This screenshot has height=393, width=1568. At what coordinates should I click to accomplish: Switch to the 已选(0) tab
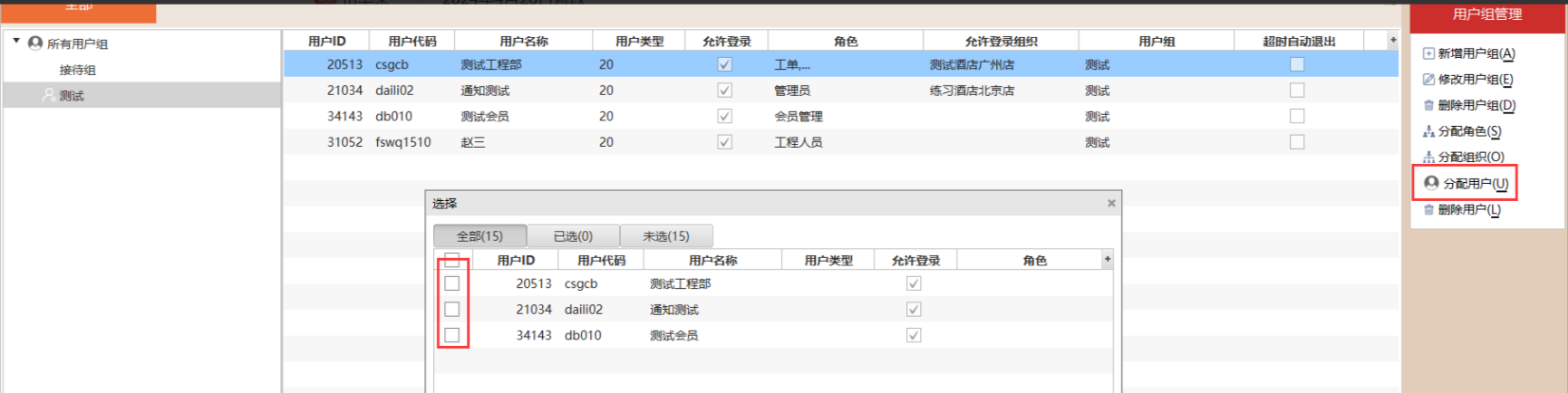[573, 235]
